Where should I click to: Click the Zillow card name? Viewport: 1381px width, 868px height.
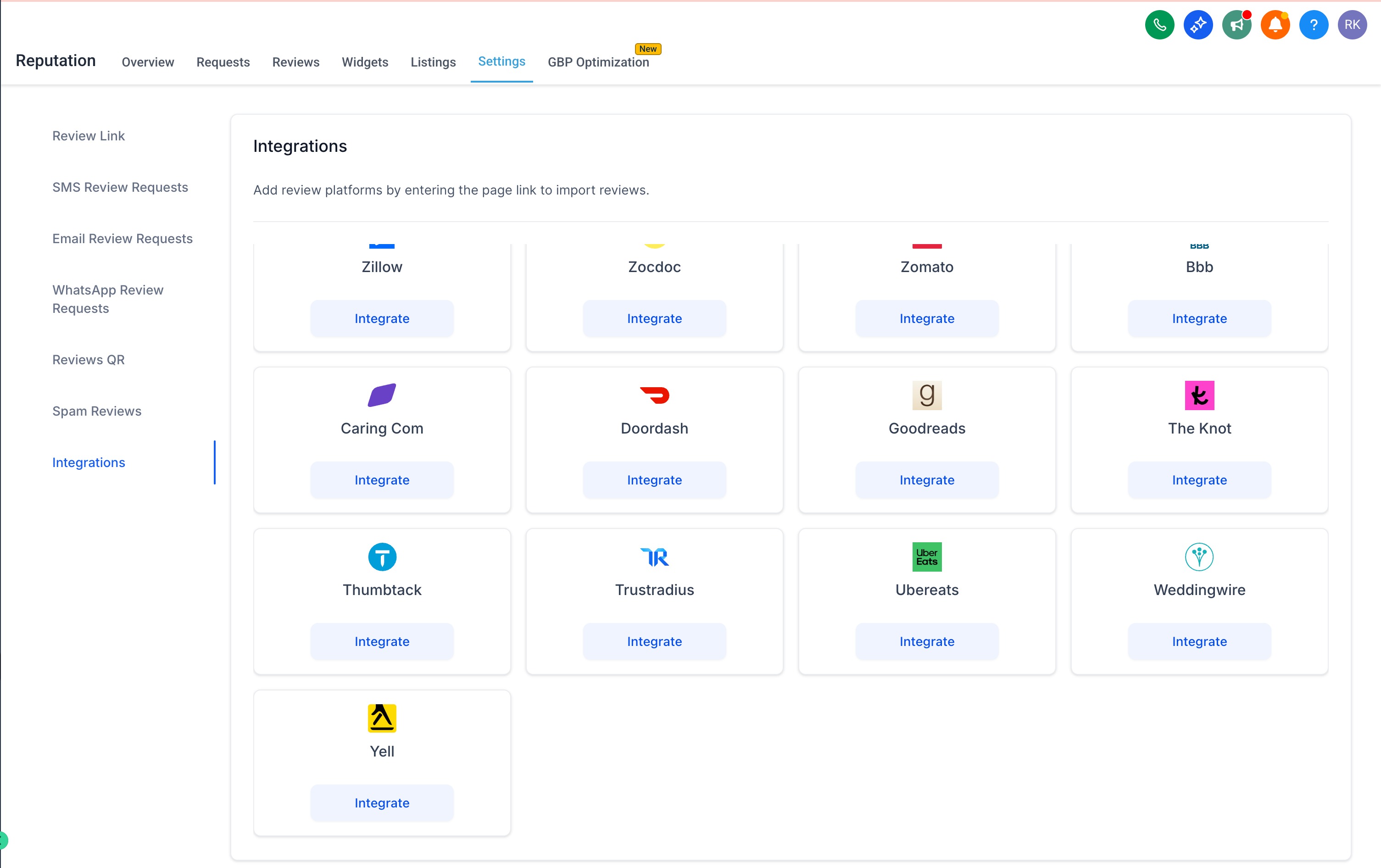(x=382, y=267)
